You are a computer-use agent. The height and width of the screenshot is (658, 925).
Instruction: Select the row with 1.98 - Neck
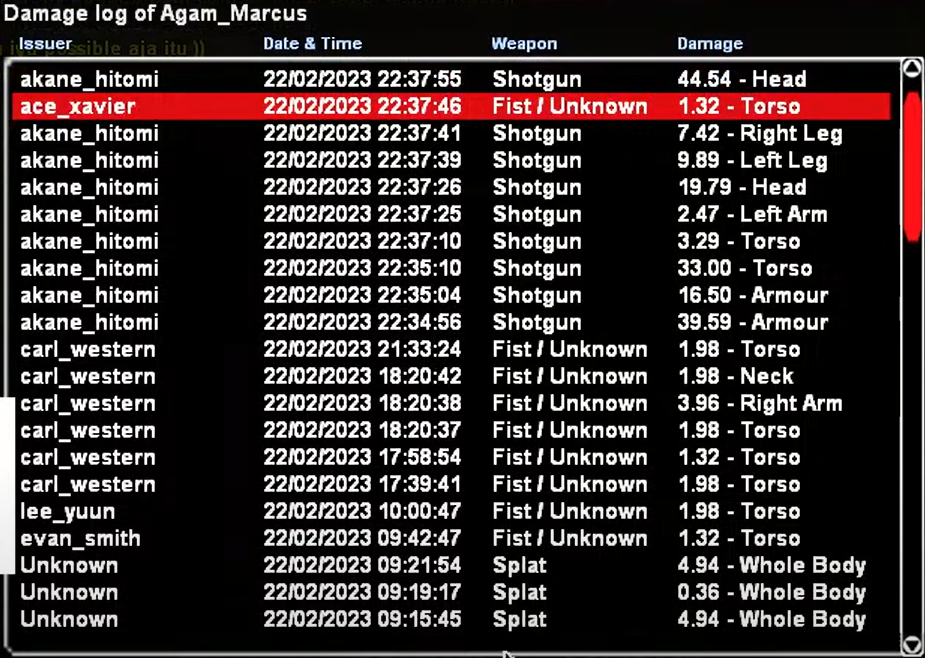[451, 377]
